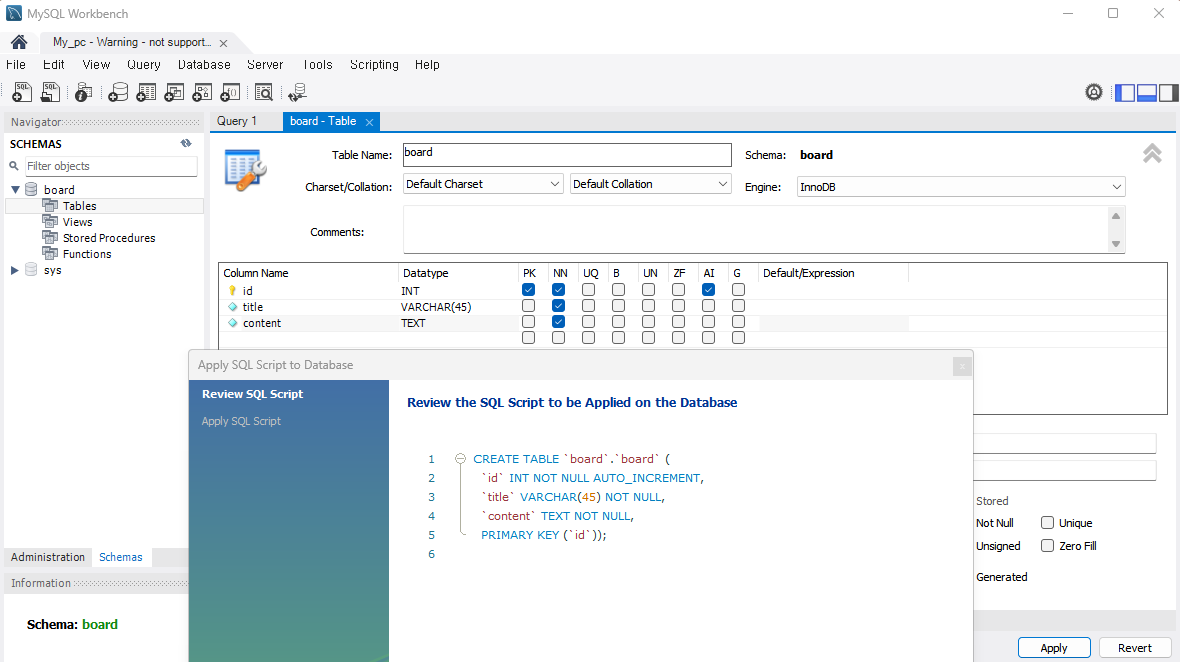
Task: Open the Edit menu
Action: [53, 65]
